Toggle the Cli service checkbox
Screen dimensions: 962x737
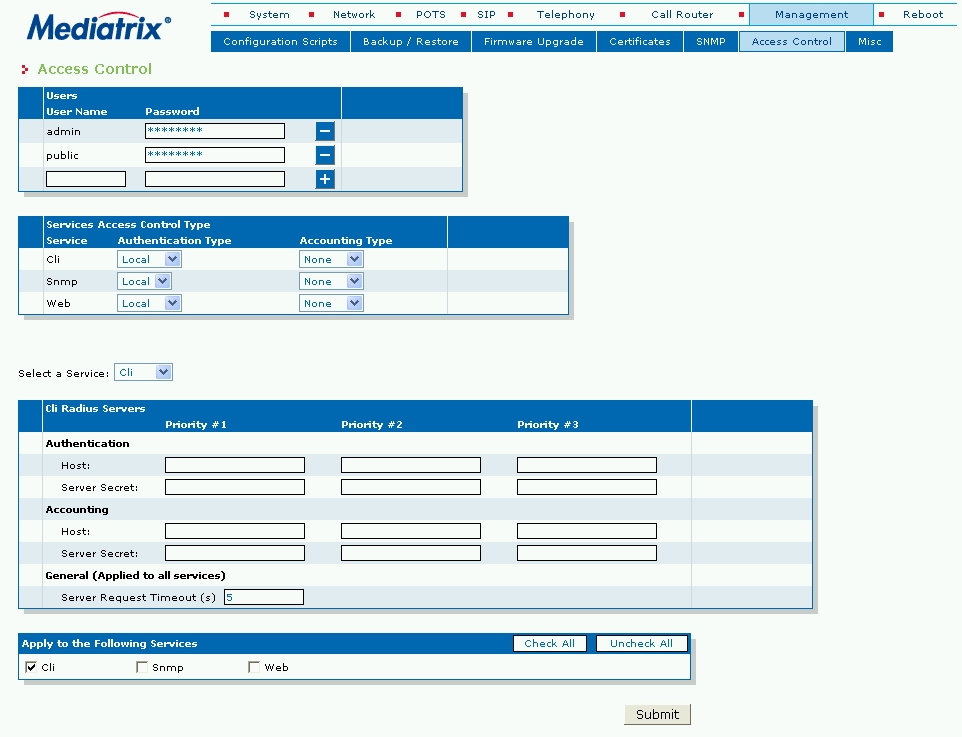31,666
